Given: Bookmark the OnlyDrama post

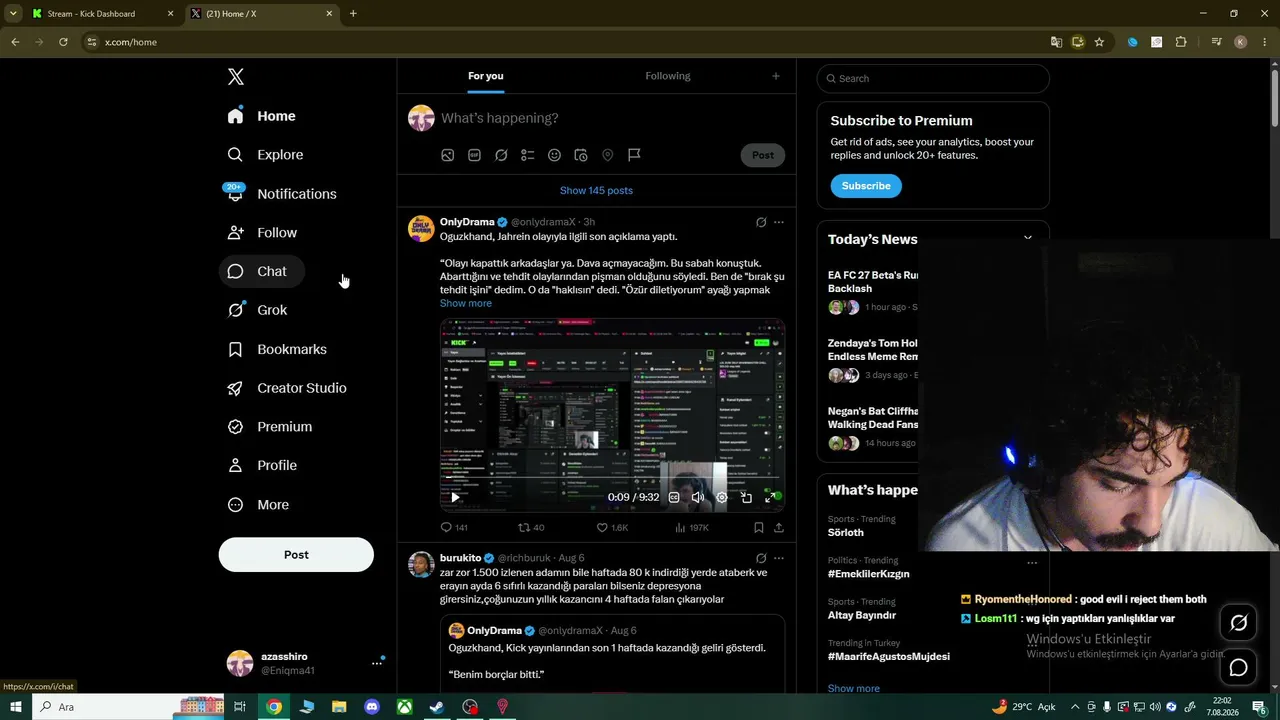Looking at the screenshot, I should point(759,527).
